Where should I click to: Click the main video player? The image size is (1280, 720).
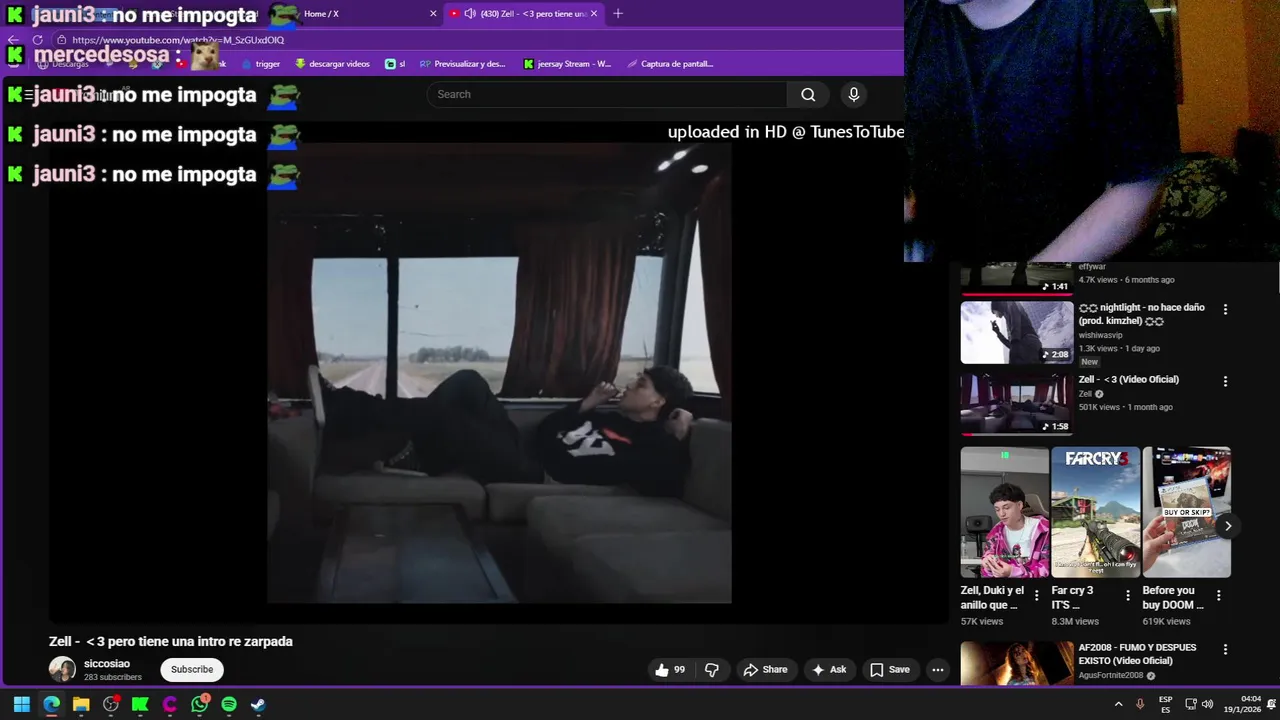point(499,372)
